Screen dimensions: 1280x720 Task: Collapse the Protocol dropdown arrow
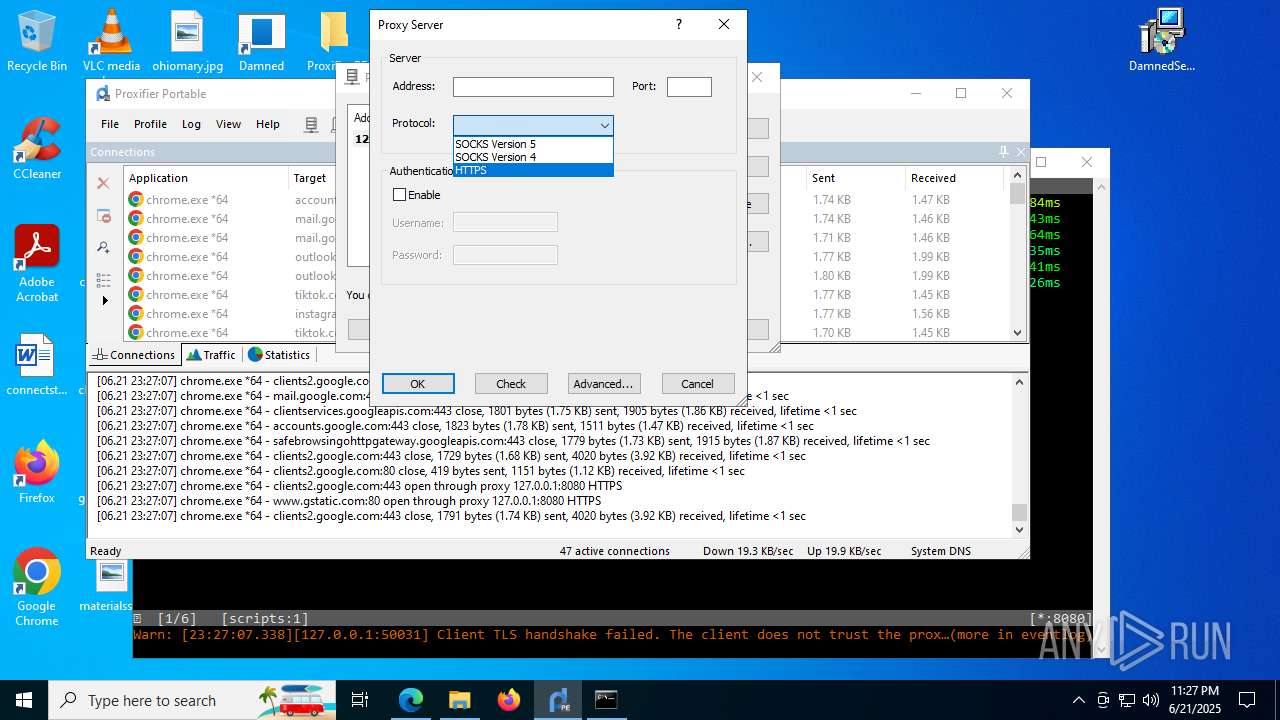[x=604, y=125]
